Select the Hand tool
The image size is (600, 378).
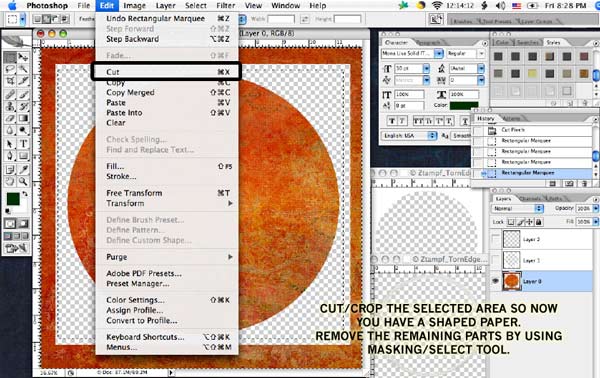pos(10,181)
